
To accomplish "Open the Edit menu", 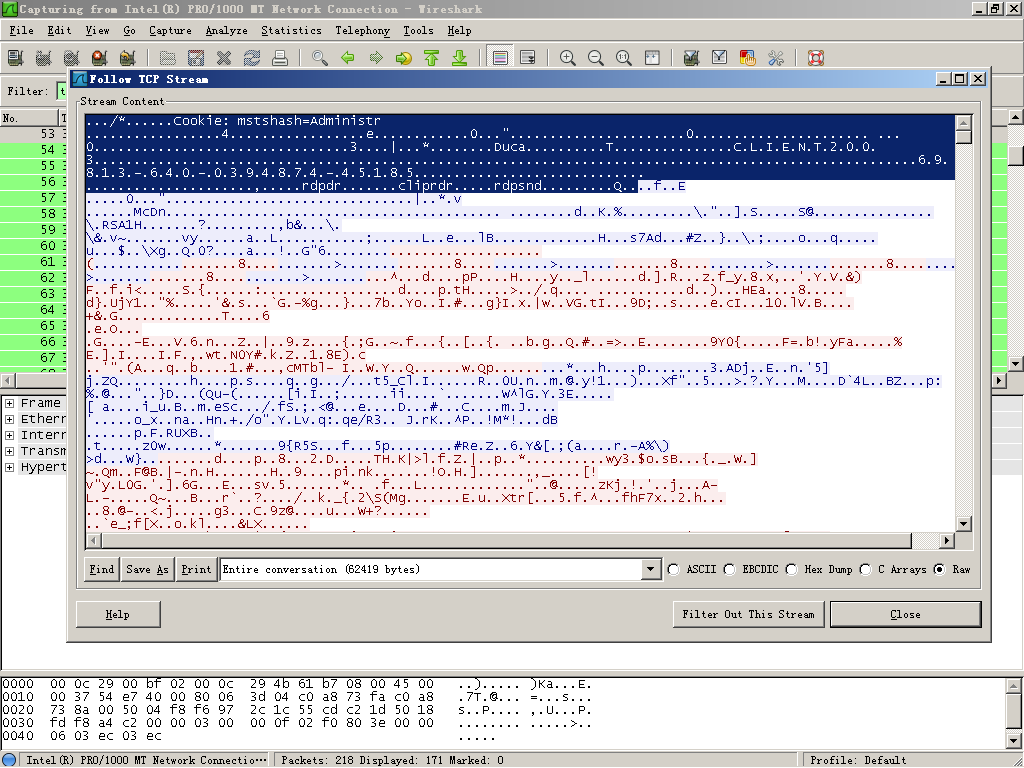I will click(59, 30).
